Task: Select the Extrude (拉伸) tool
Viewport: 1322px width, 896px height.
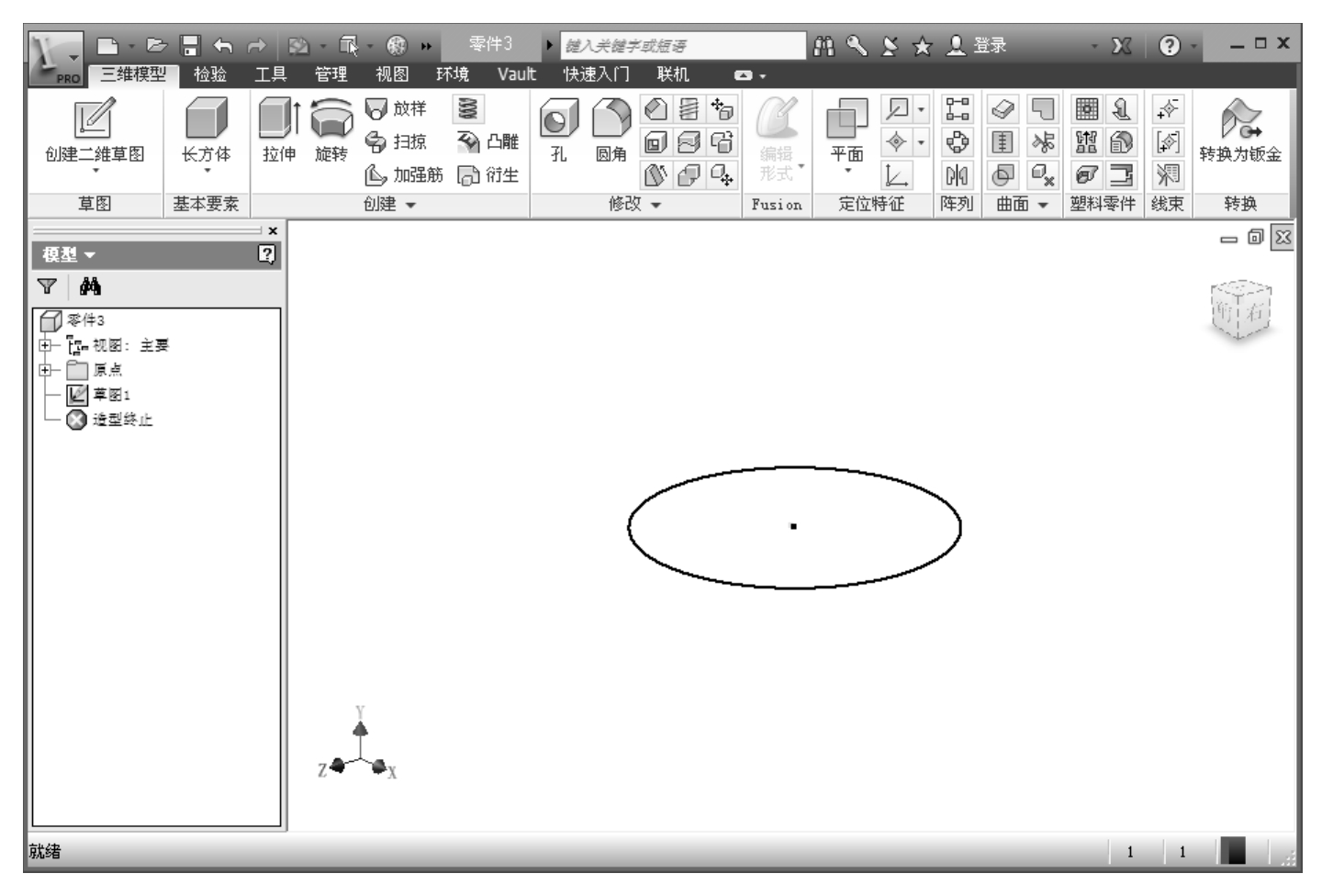Action: (278, 120)
